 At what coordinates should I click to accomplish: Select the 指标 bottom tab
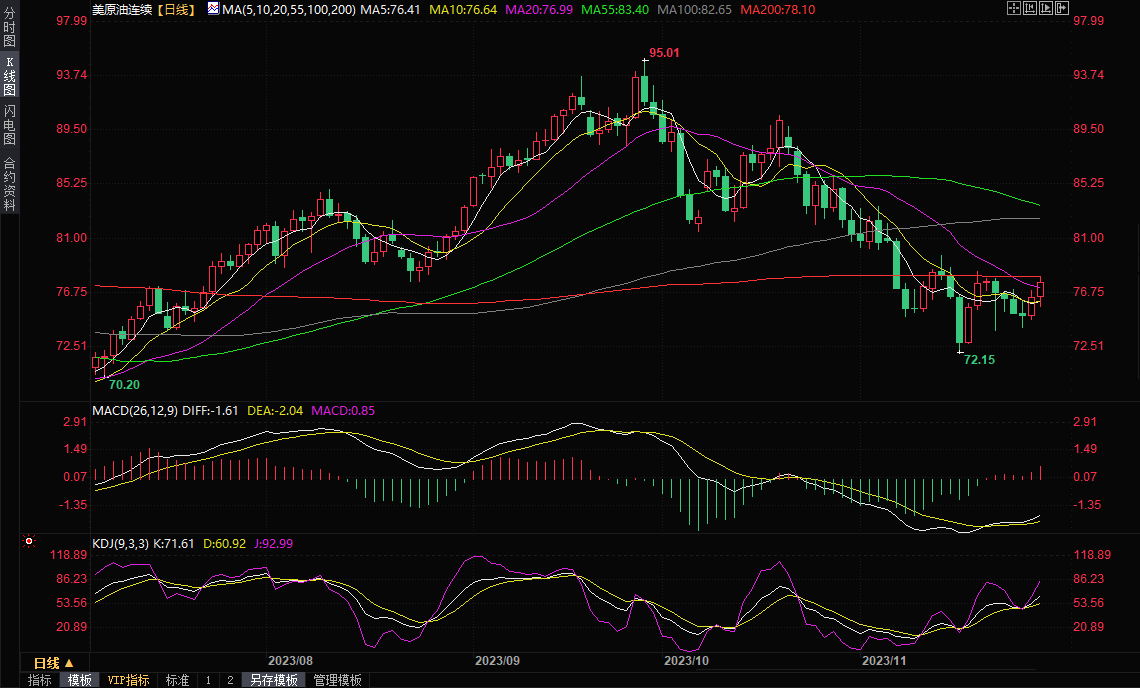pyautogui.click(x=40, y=680)
